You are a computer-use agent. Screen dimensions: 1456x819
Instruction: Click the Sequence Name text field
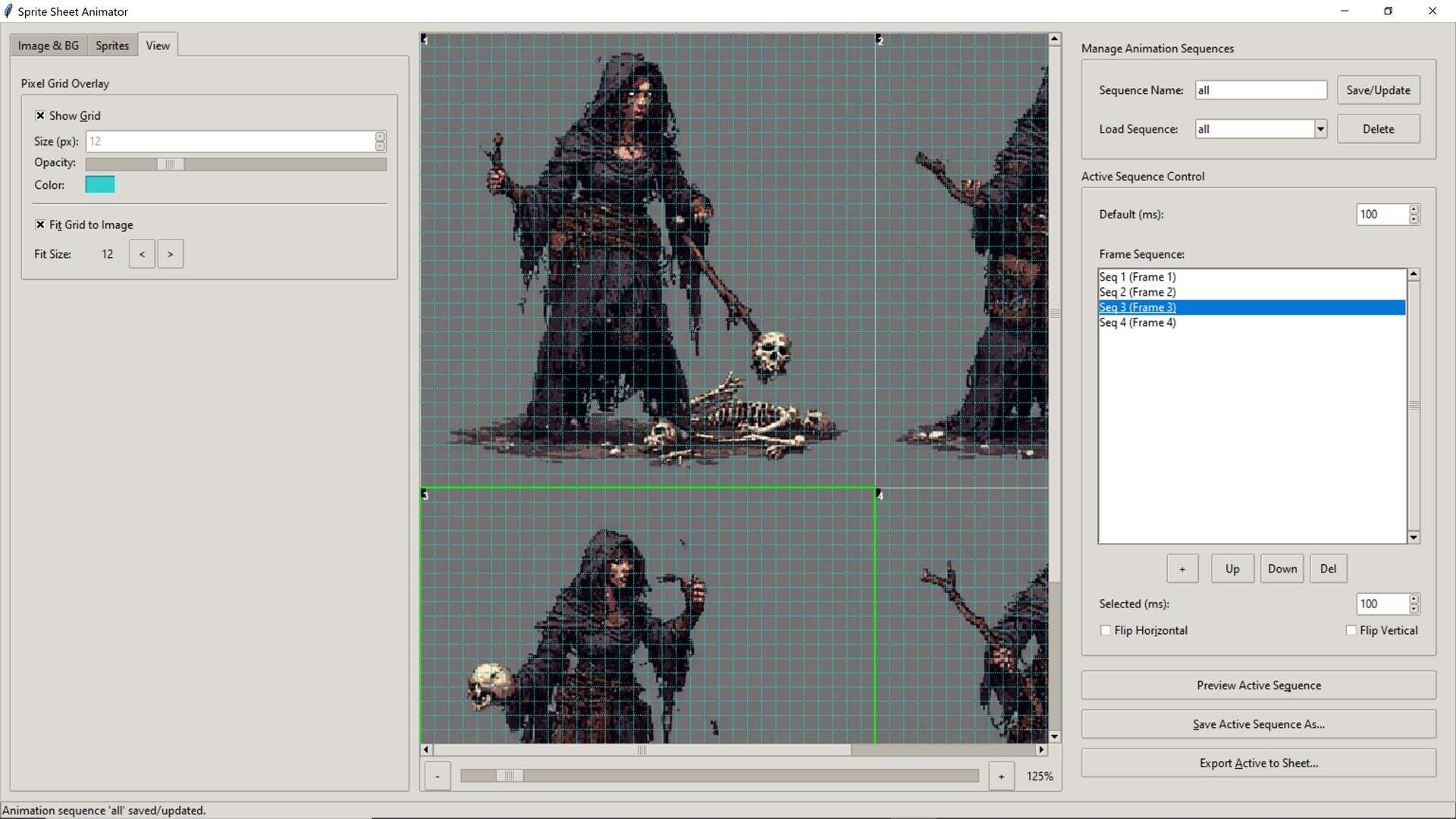[x=1261, y=90]
